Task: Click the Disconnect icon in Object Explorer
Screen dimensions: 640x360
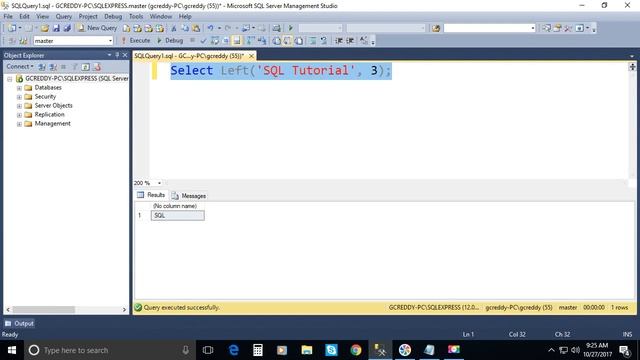Action: pos(53,67)
